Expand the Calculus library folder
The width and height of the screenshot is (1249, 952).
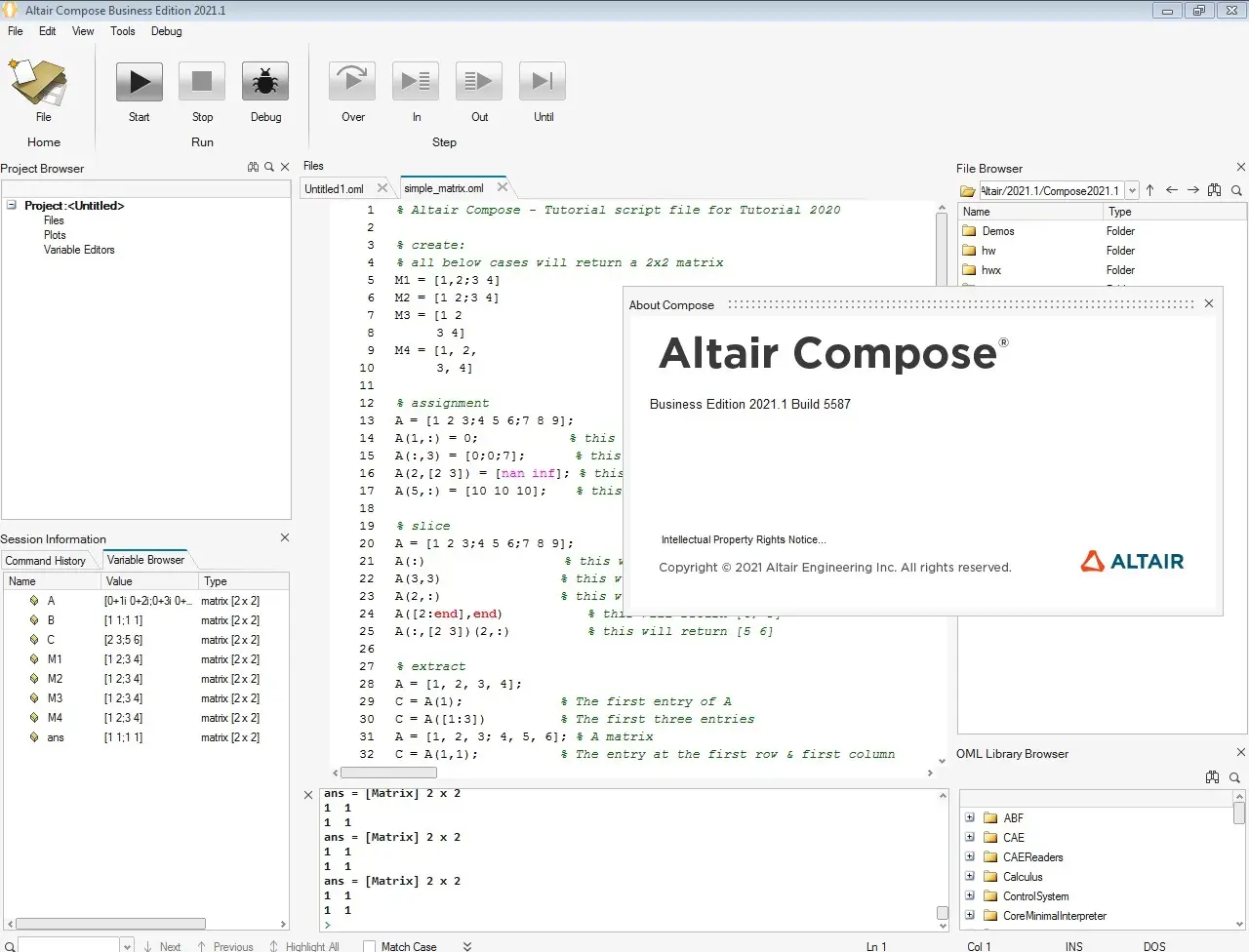click(970, 876)
